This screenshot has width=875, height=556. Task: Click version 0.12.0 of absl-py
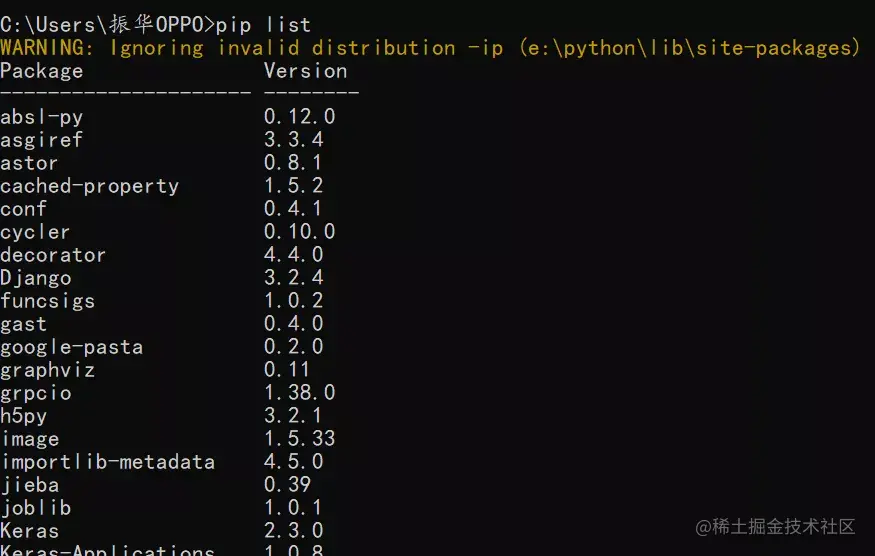tap(300, 117)
